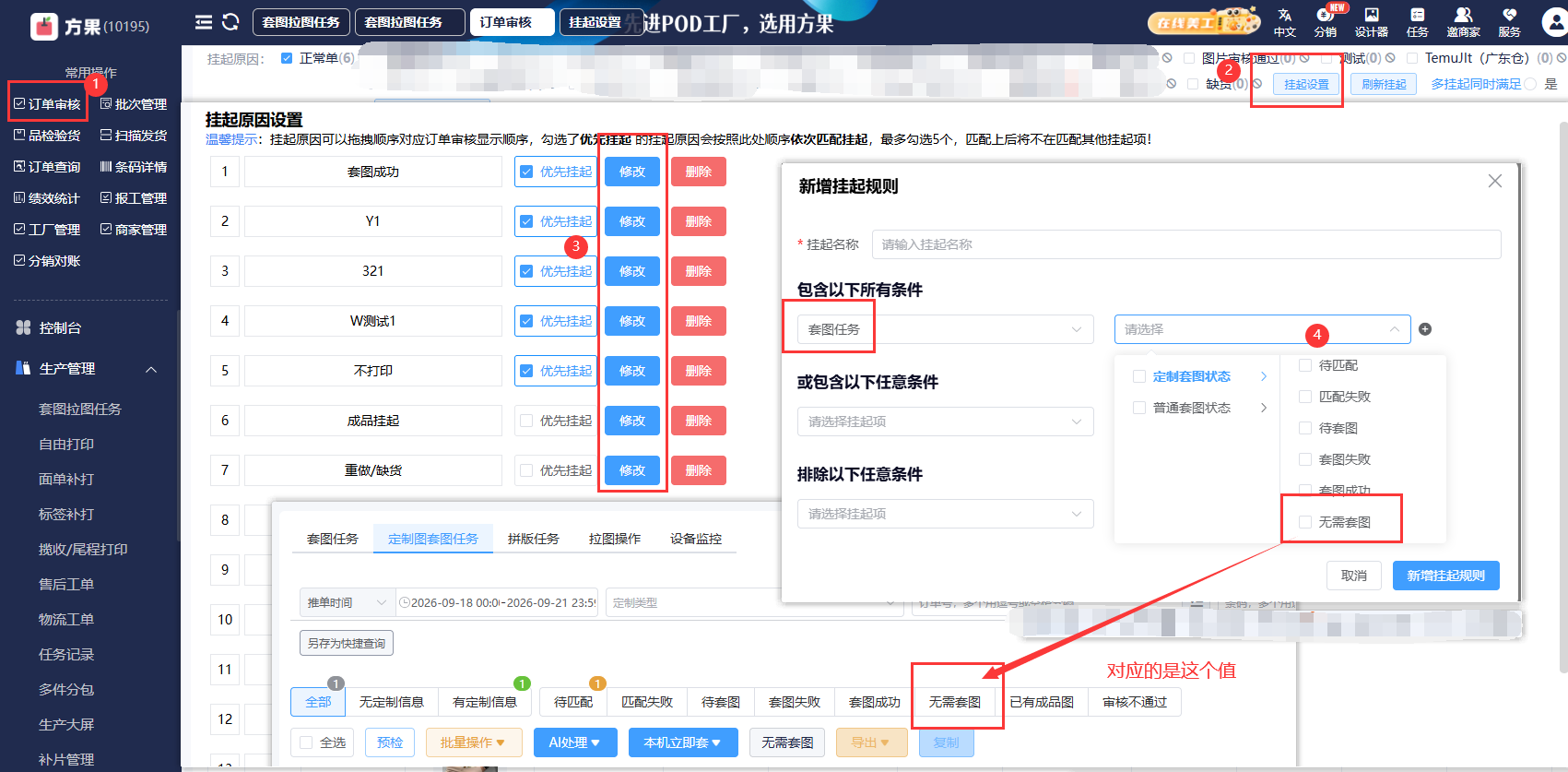The width and height of the screenshot is (1568, 772).
Task: Click the 方果 logo icon
Action: coord(44,26)
